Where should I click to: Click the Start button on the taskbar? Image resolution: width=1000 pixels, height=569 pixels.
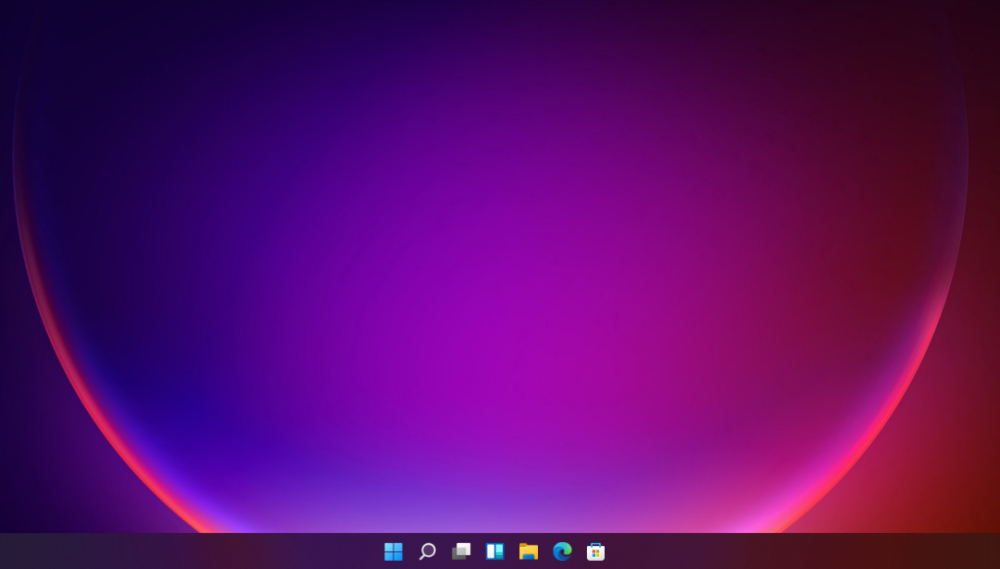coord(393,551)
